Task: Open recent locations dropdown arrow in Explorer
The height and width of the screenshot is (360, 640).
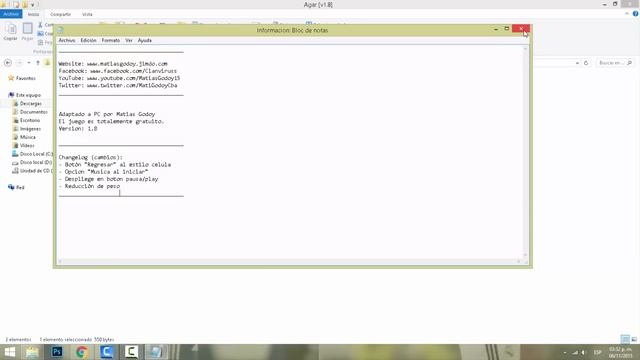Action: (x=29, y=63)
